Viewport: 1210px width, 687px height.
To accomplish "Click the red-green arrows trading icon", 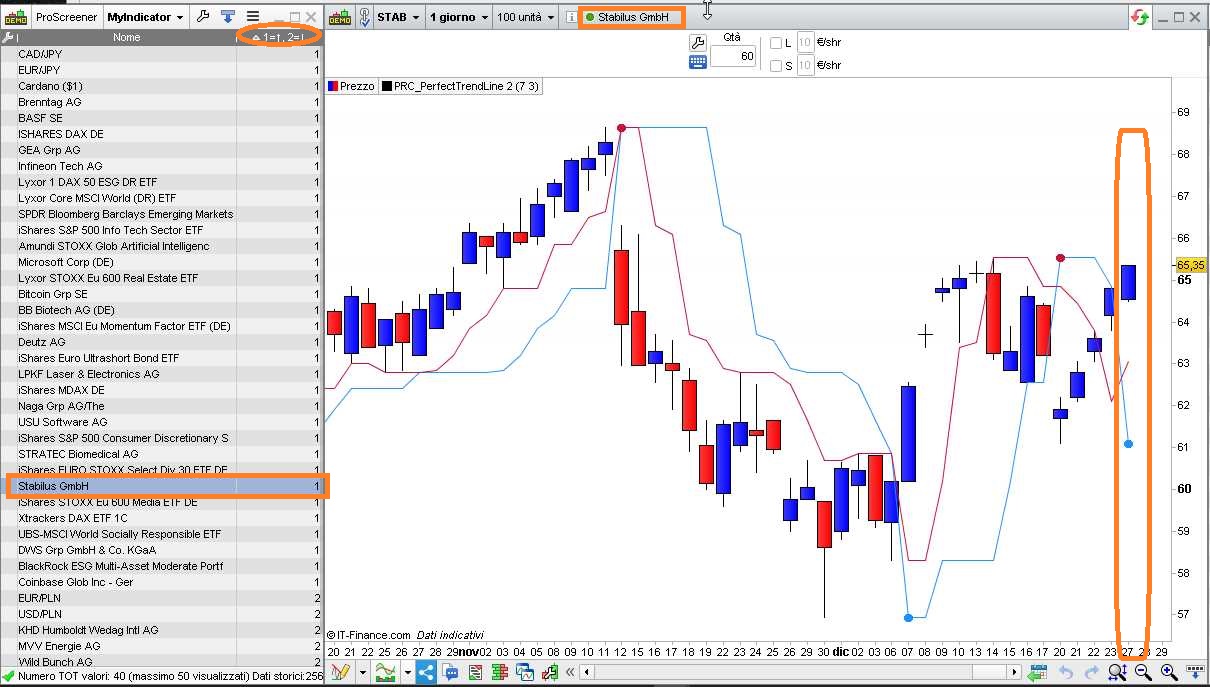I will click(549, 672).
